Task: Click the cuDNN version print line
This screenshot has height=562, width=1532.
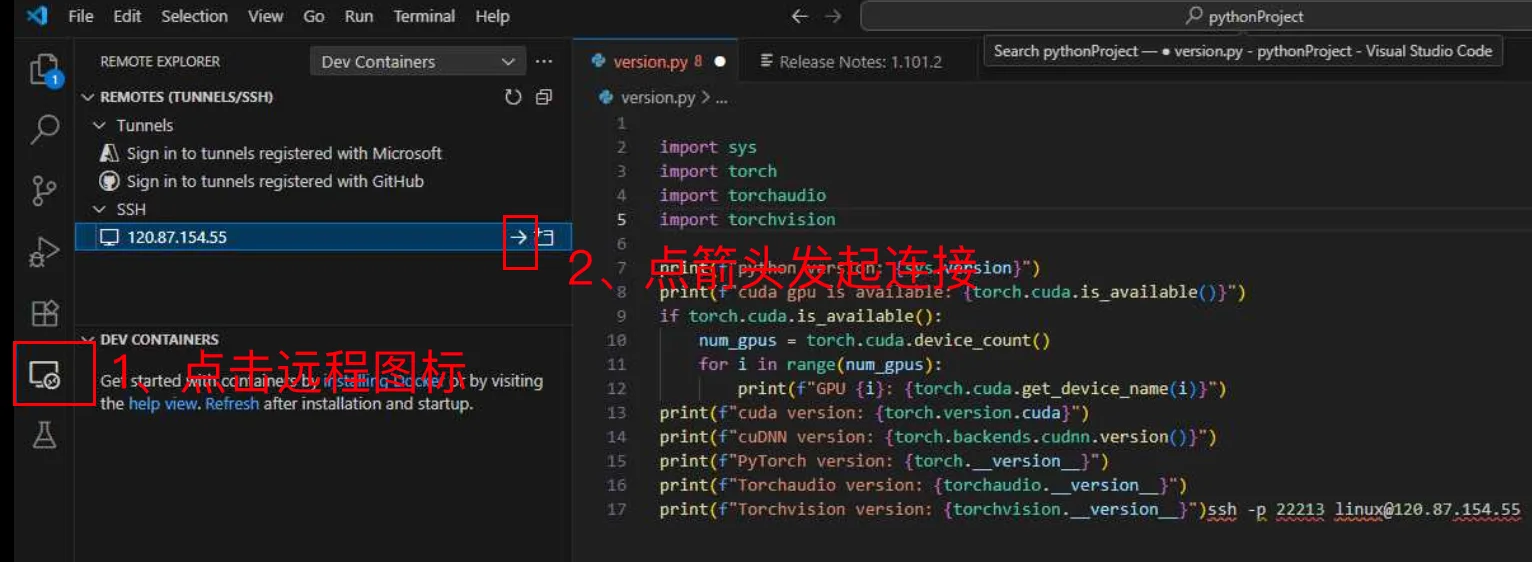Action: [x=938, y=437]
